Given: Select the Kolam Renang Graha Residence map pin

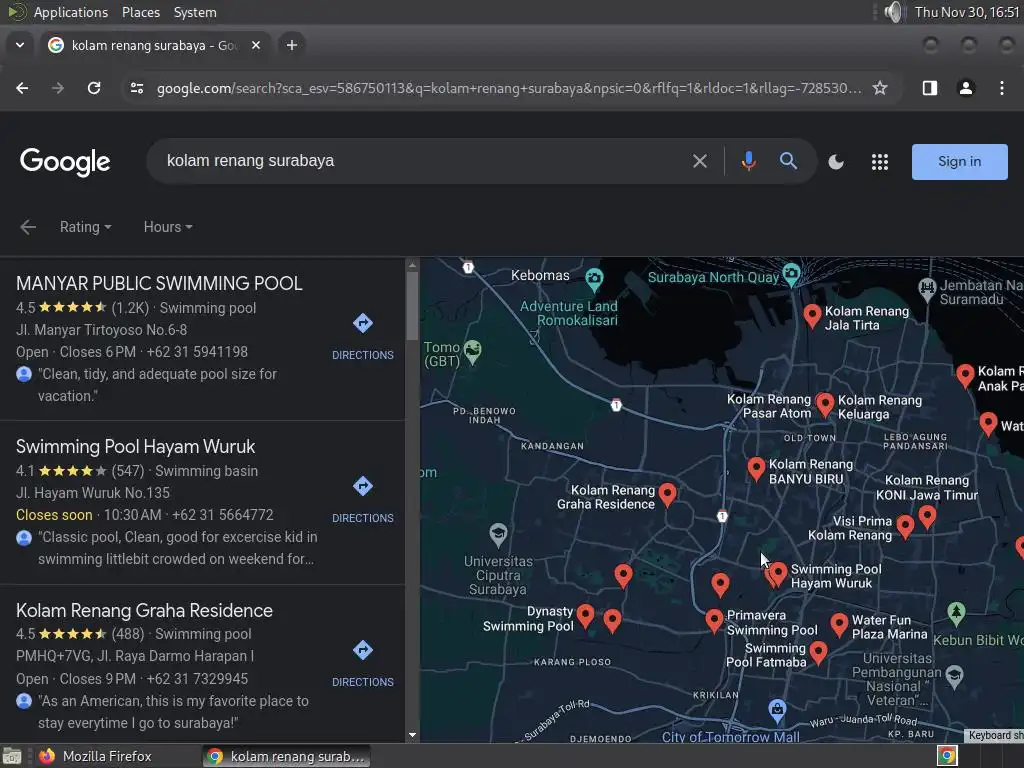Looking at the screenshot, I should coord(667,494).
